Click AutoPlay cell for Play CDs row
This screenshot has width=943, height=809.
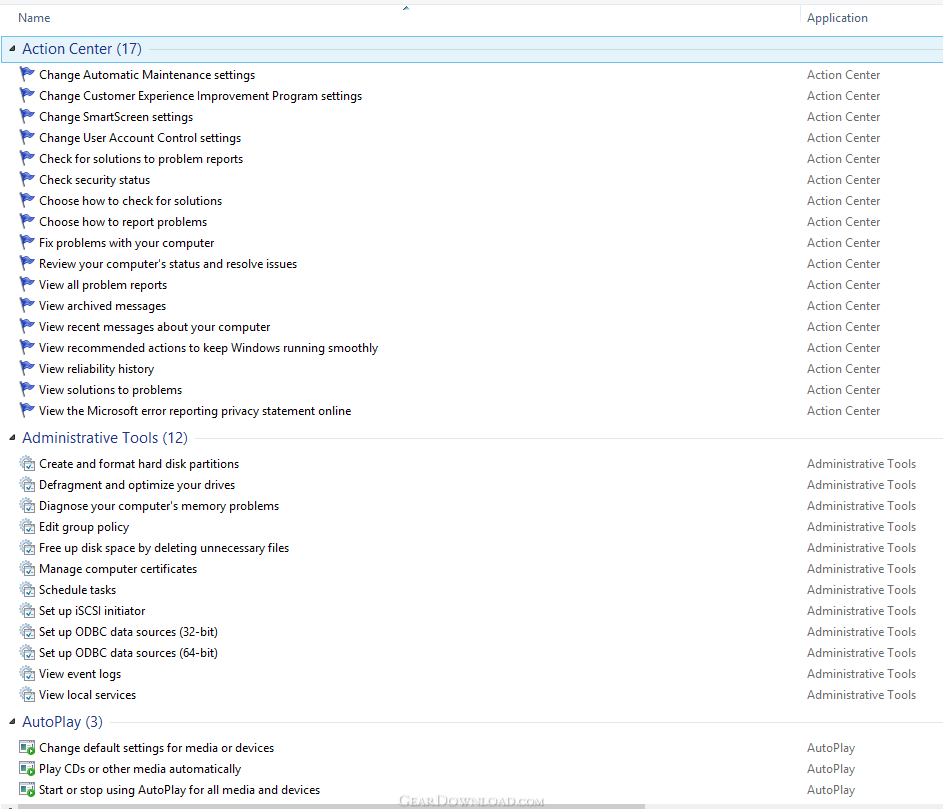(x=831, y=769)
